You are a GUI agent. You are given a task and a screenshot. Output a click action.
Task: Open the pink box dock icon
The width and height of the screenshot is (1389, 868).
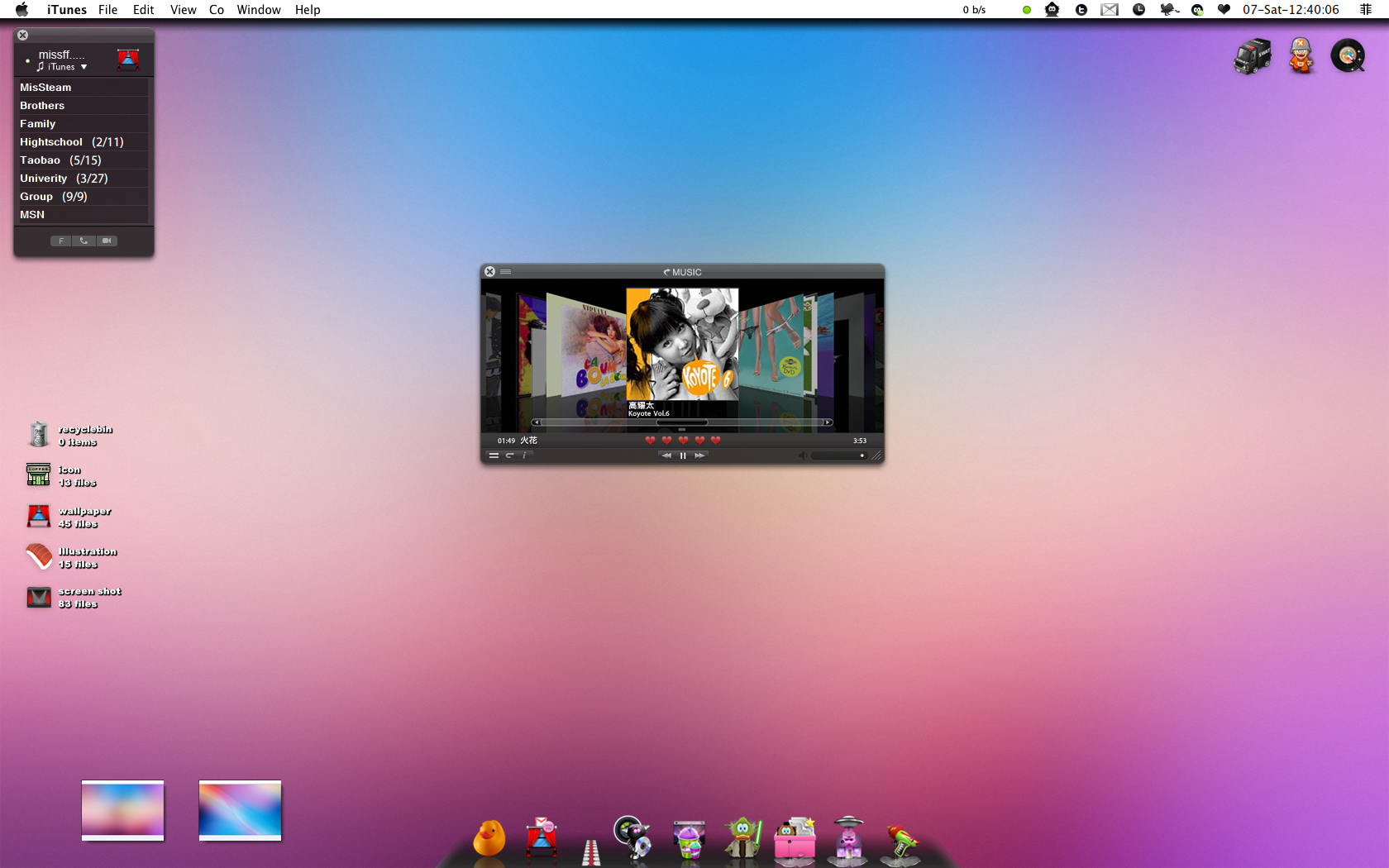pyautogui.click(x=795, y=838)
